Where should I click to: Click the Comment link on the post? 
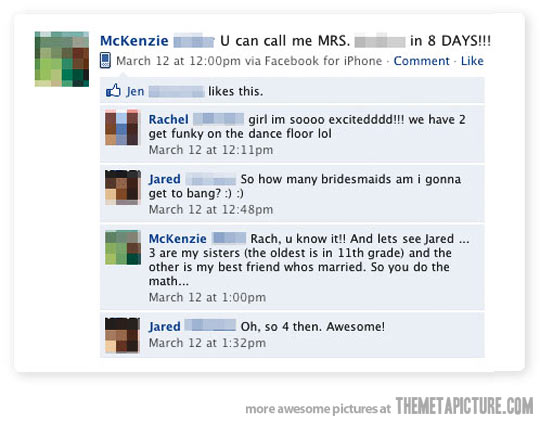(422, 61)
